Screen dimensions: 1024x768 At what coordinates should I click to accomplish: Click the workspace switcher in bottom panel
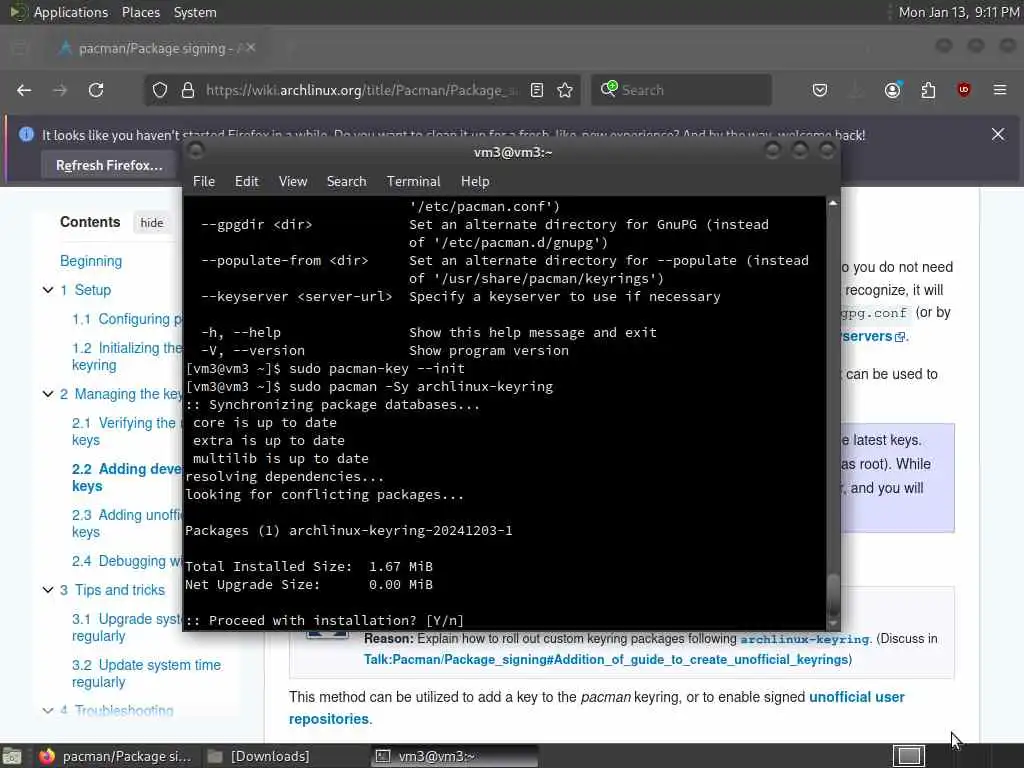click(909, 756)
